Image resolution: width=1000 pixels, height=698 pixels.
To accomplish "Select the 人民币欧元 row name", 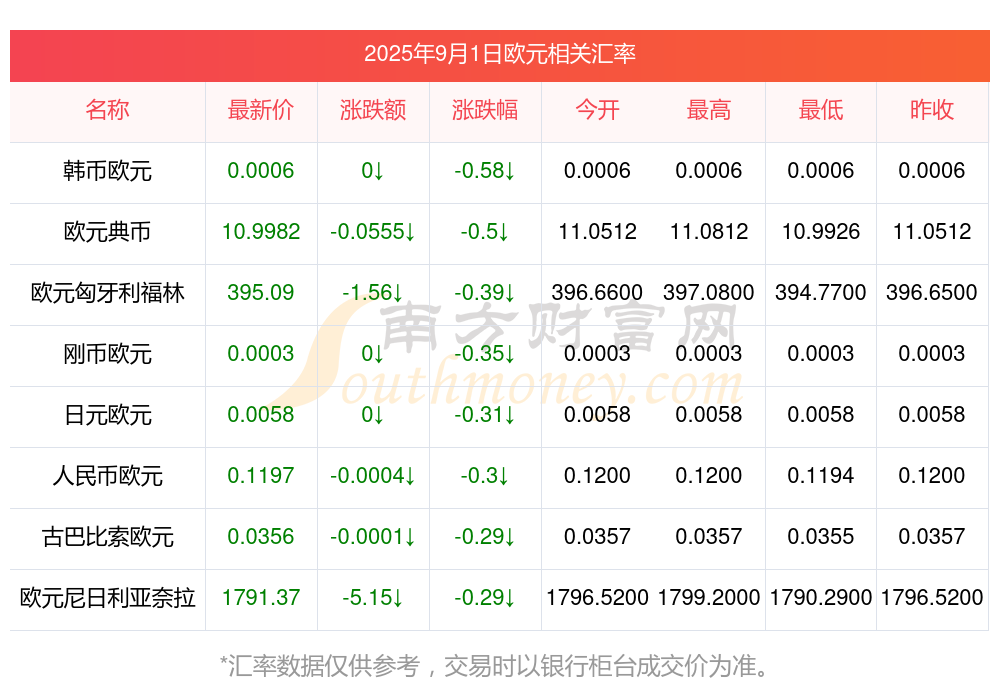I will [107, 476].
